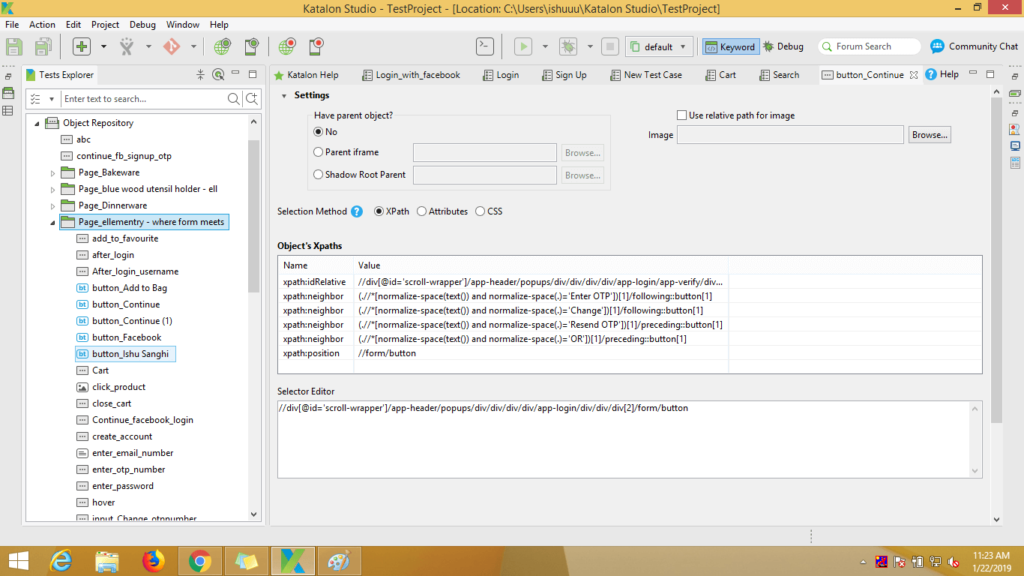Open the New item dropdown arrow

pos(103,46)
